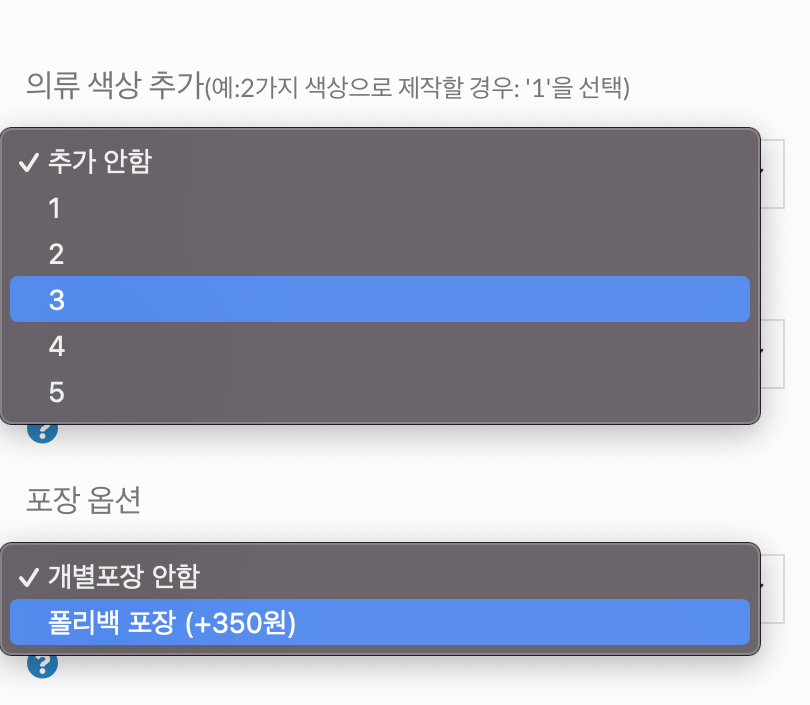Open help icon below the color dropdown
This screenshot has width=810, height=705.
pyautogui.click(x=42, y=431)
